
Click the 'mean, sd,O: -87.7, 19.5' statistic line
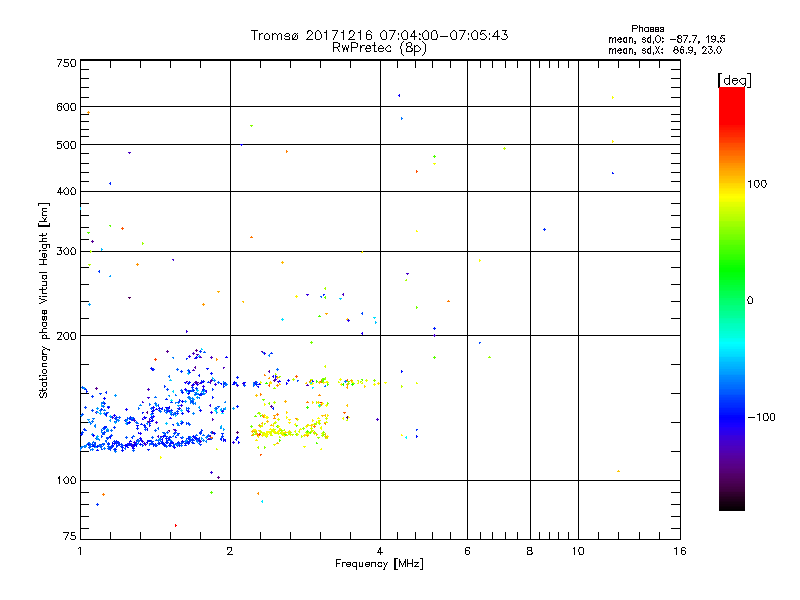(666, 39)
